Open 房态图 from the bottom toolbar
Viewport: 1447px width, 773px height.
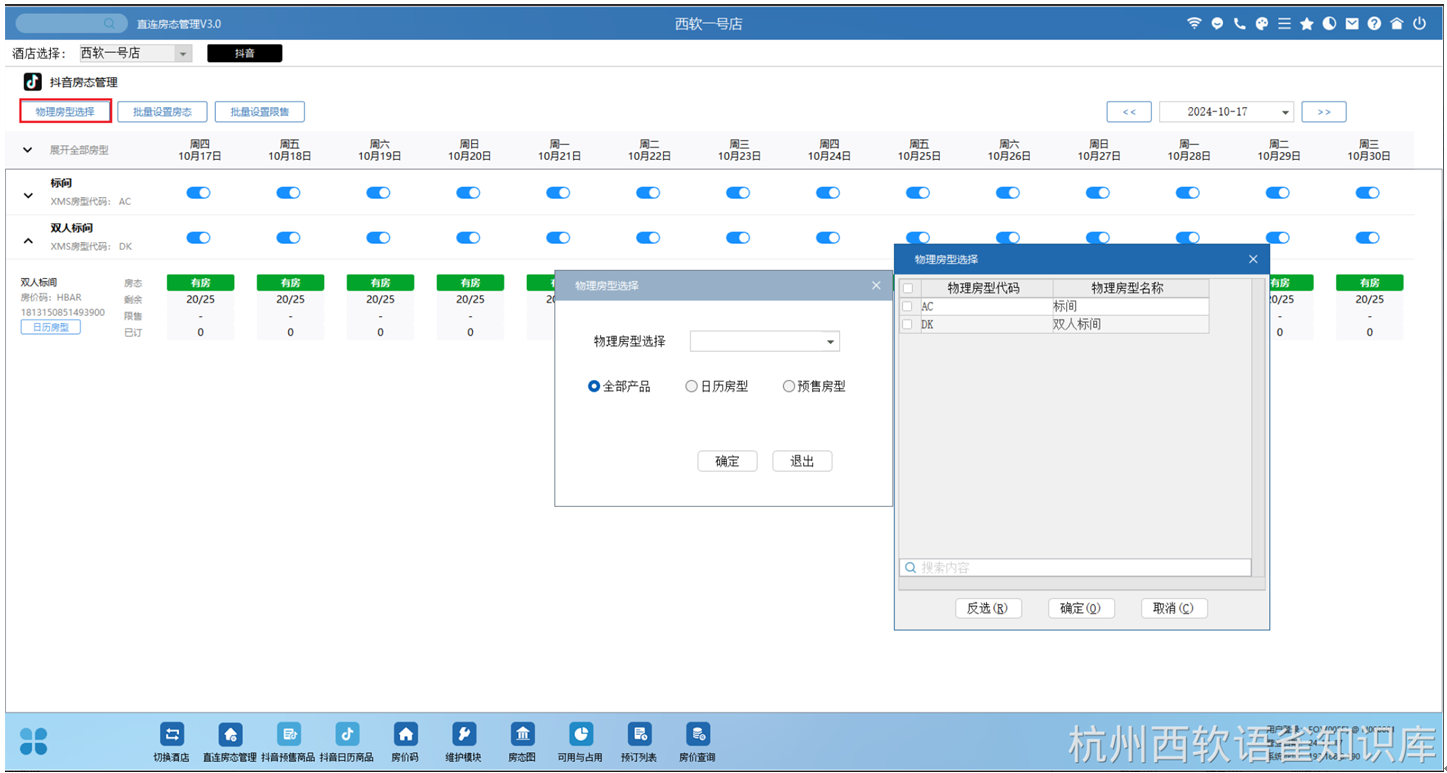[522, 735]
